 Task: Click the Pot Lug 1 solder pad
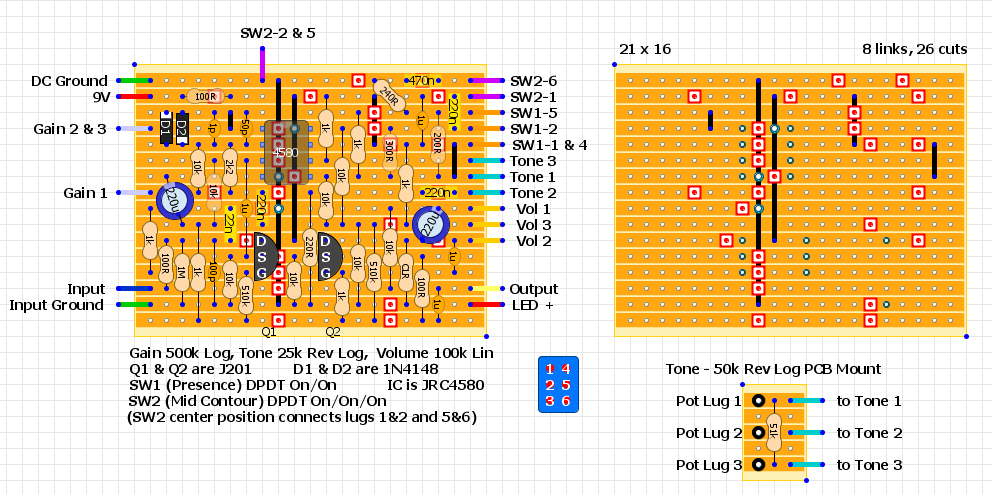759,401
